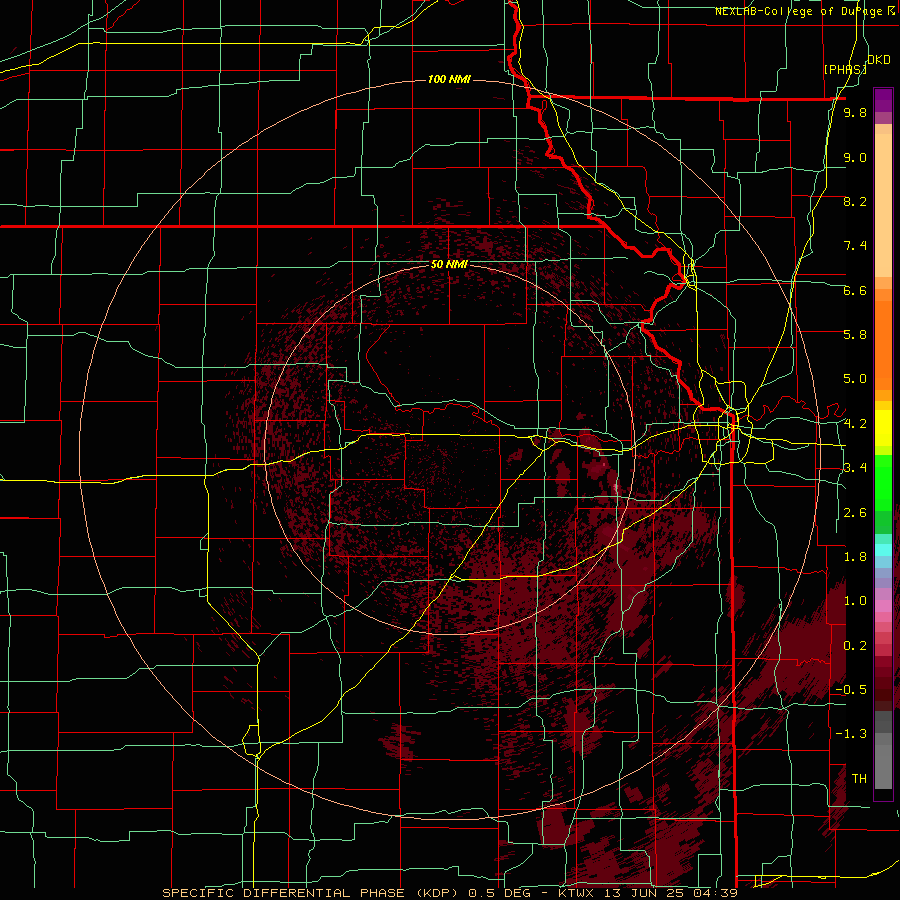Image resolution: width=900 pixels, height=900 pixels.
Task: Click the bright green color bar segment
Action: [883, 484]
